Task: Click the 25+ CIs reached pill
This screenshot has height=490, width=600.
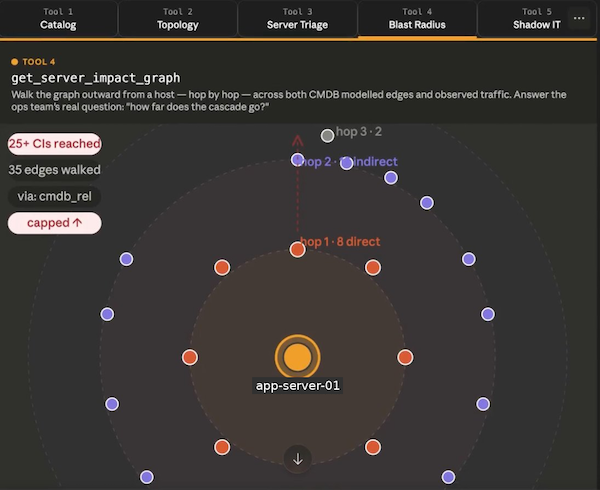Action: click(x=55, y=144)
